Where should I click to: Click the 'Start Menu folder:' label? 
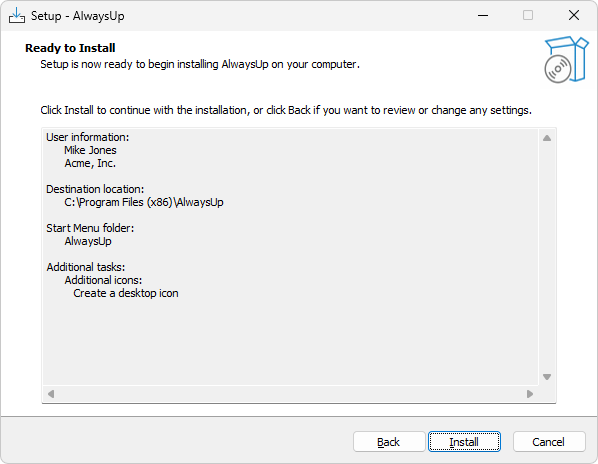pyautogui.click(x=90, y=228)
